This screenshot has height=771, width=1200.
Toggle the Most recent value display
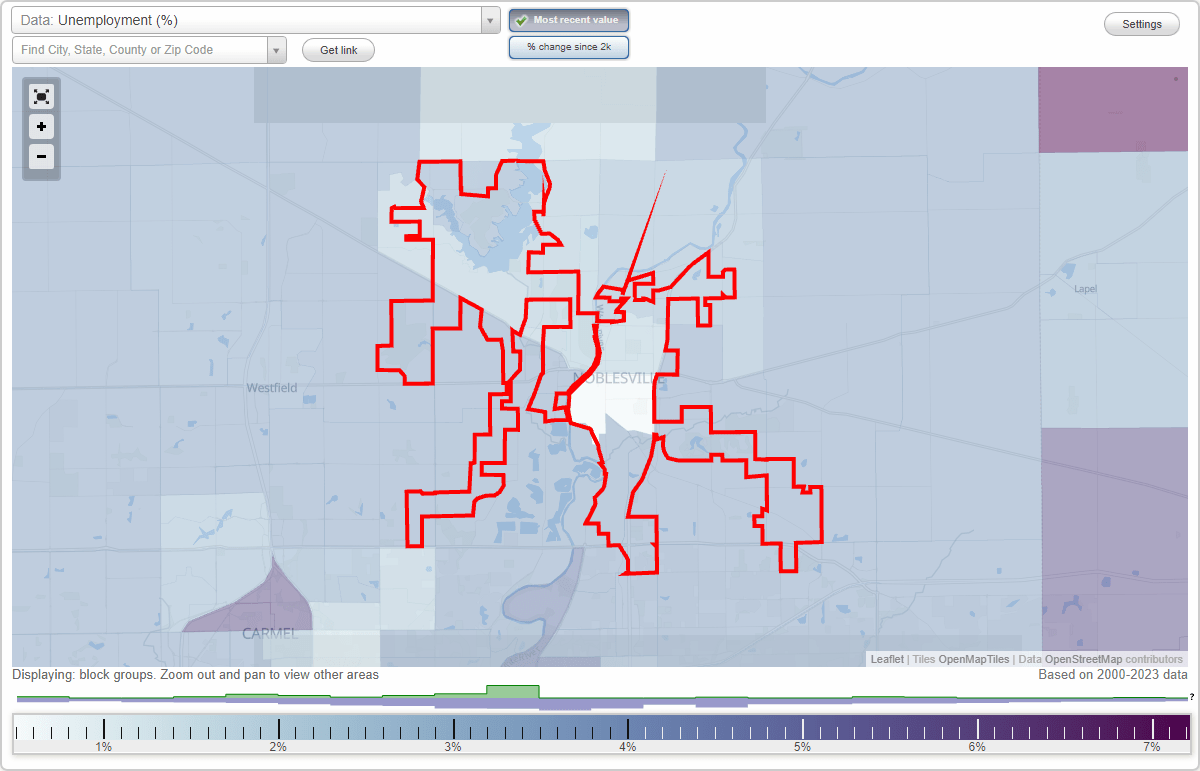tap(569, 20)
